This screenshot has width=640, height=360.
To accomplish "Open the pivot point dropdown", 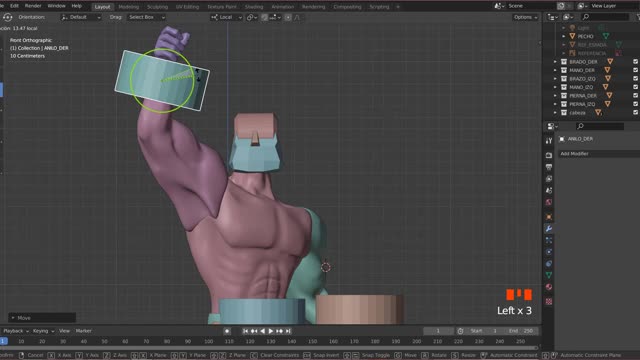I will coord(251,17).
